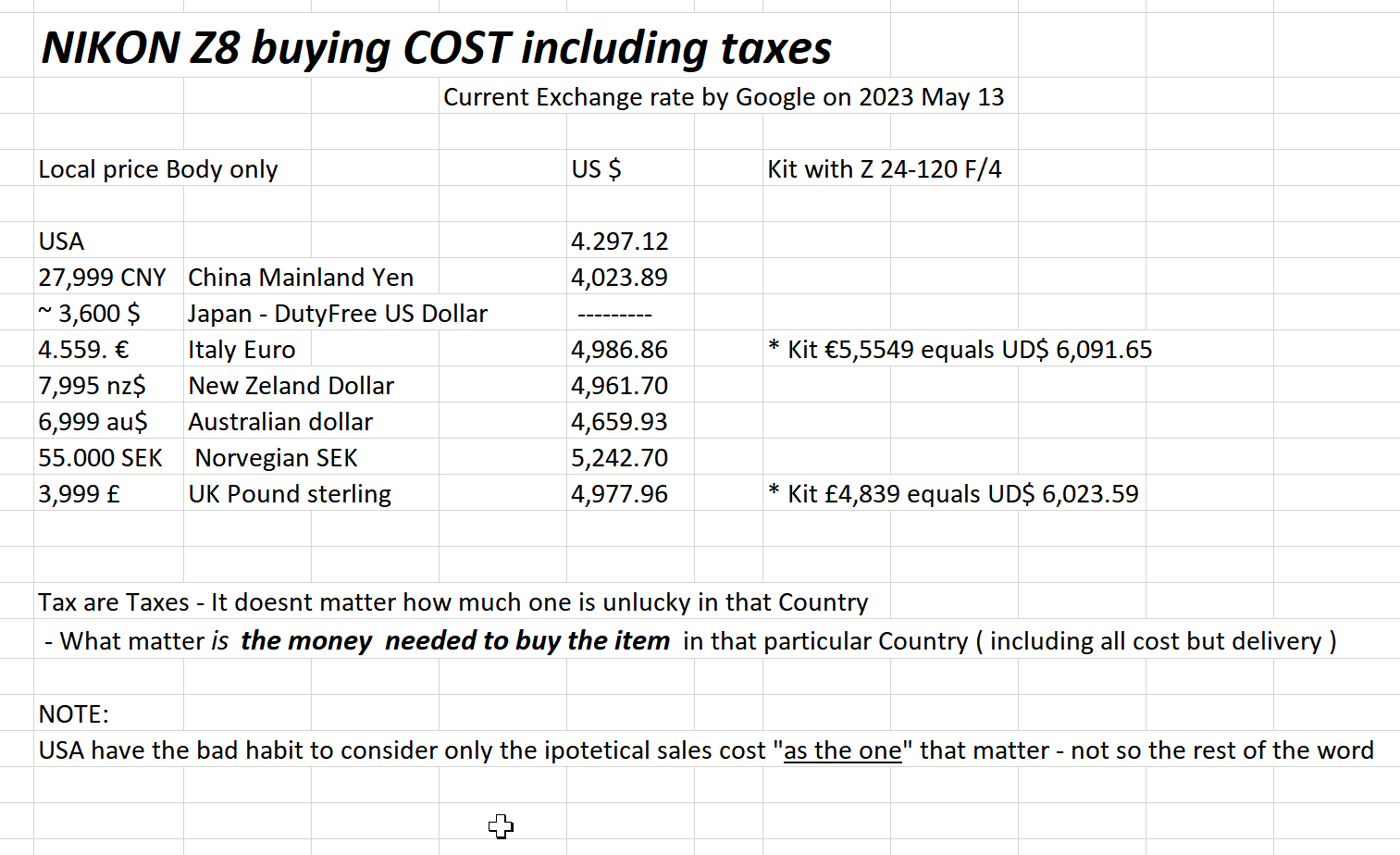Click the USA price cell 4.297.12

[x=619, y=242]
